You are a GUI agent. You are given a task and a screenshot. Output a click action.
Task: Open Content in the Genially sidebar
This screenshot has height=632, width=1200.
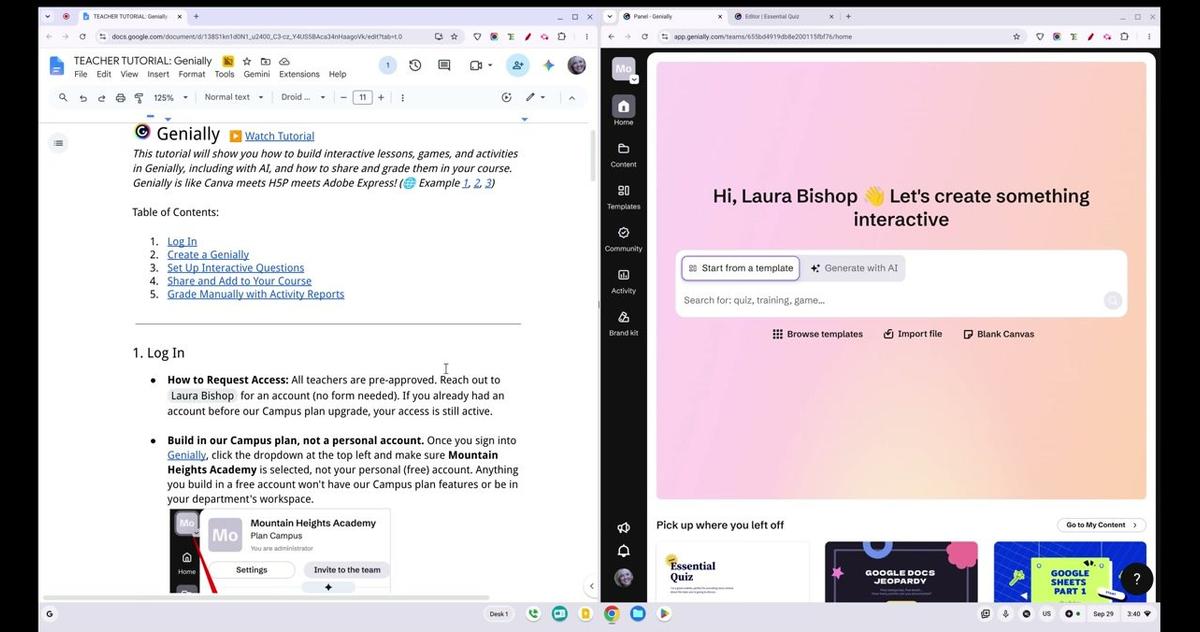pos(623,154)
